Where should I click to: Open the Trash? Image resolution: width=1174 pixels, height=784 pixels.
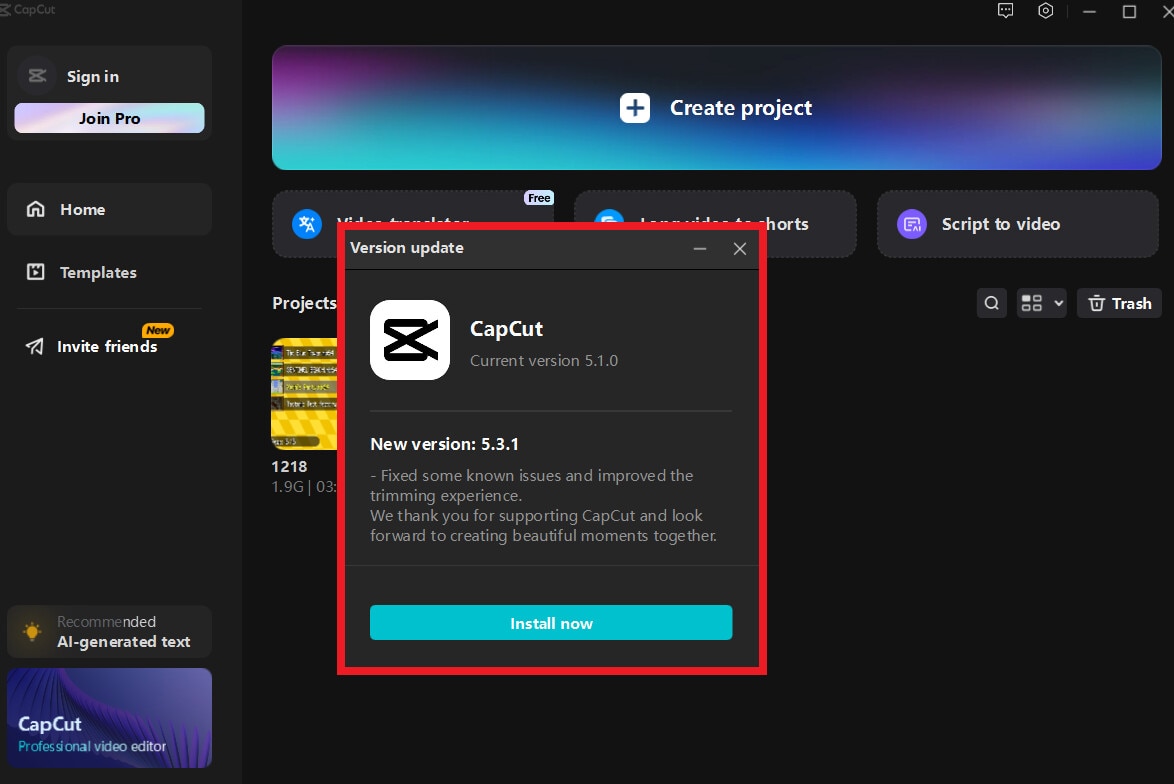pos(1119,302)
